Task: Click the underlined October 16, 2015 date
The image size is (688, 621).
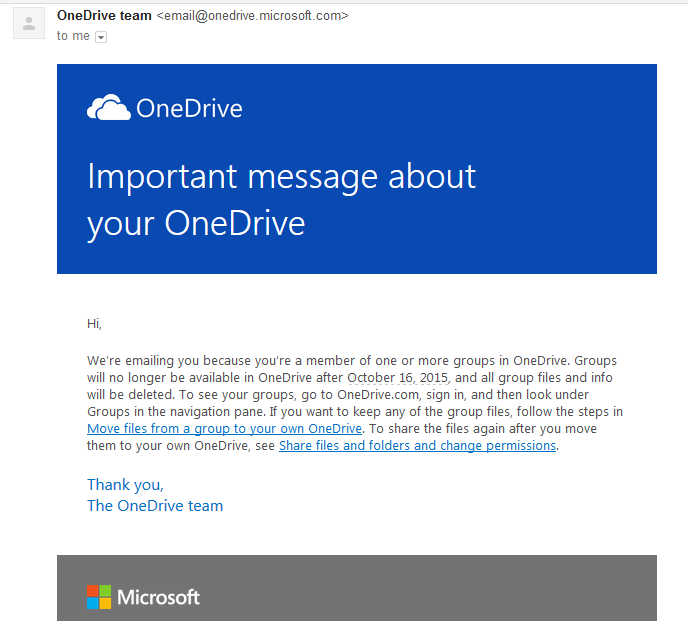Action: pyautogui.click(x=398, y=377)
